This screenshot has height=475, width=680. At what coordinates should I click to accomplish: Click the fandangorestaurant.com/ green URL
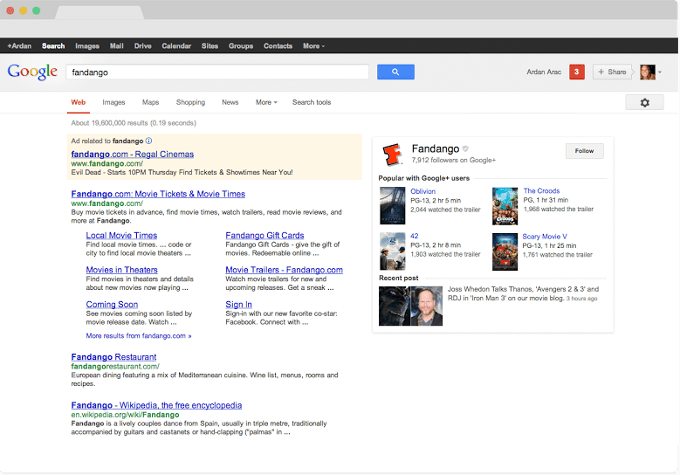[x=115, y=366]
